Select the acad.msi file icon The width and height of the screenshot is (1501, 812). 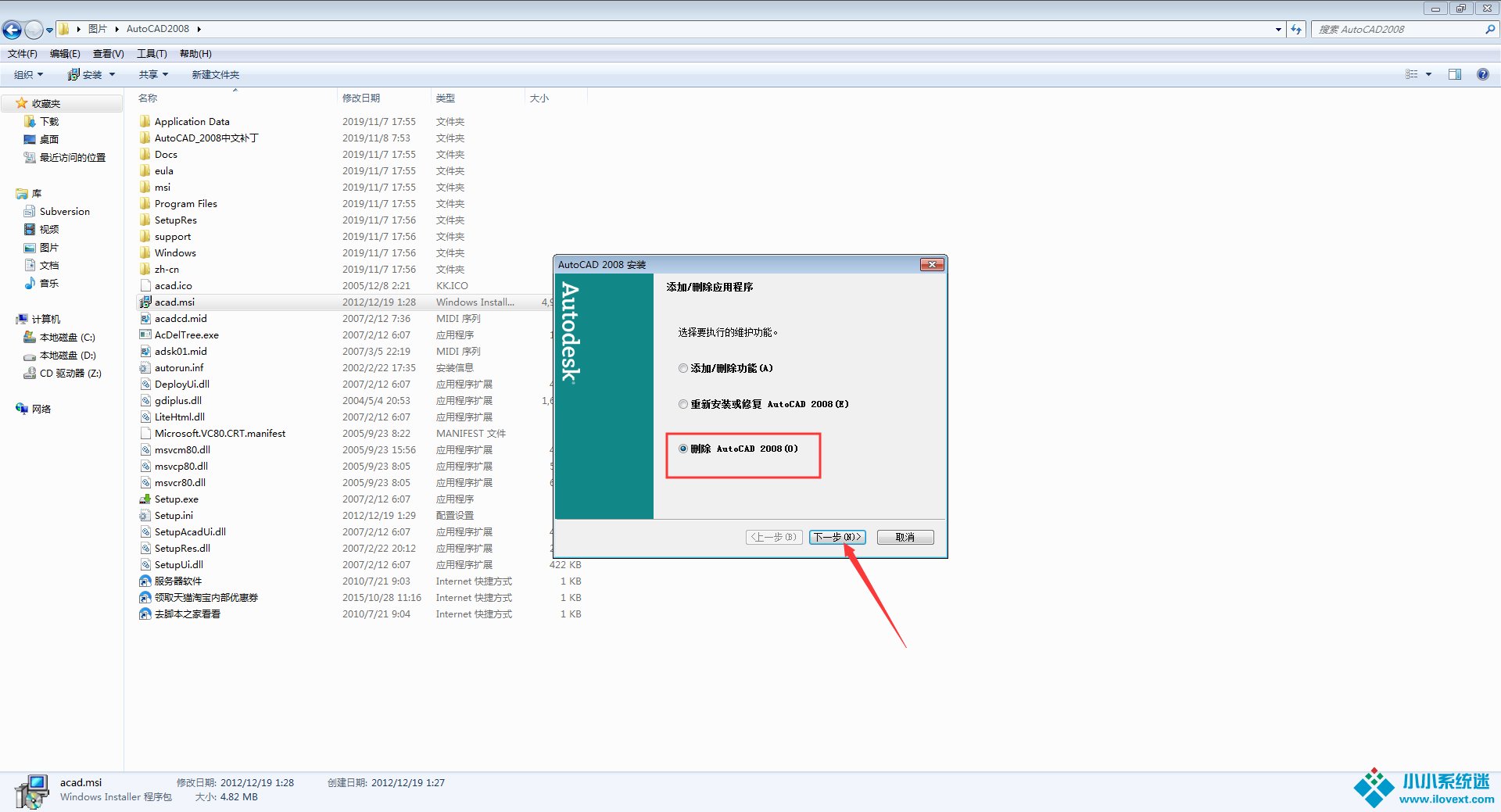145,302
